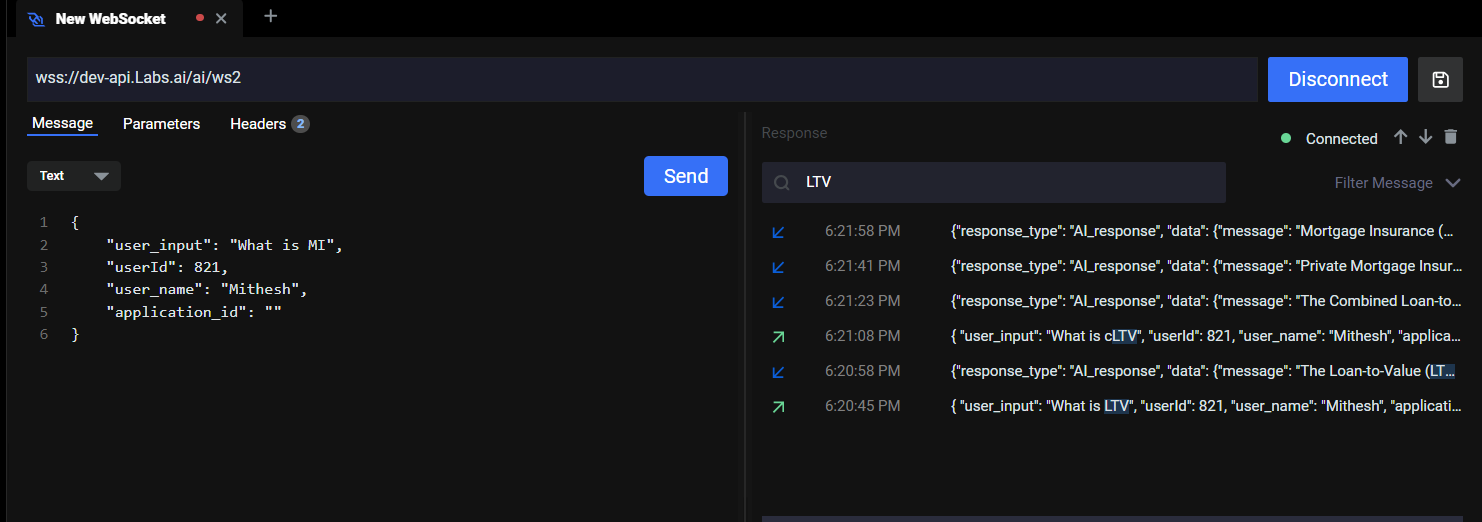Screen dimensions: 1482x522
Task: Click the up arrow in Response panel
Action: [x=1401, y=138]
